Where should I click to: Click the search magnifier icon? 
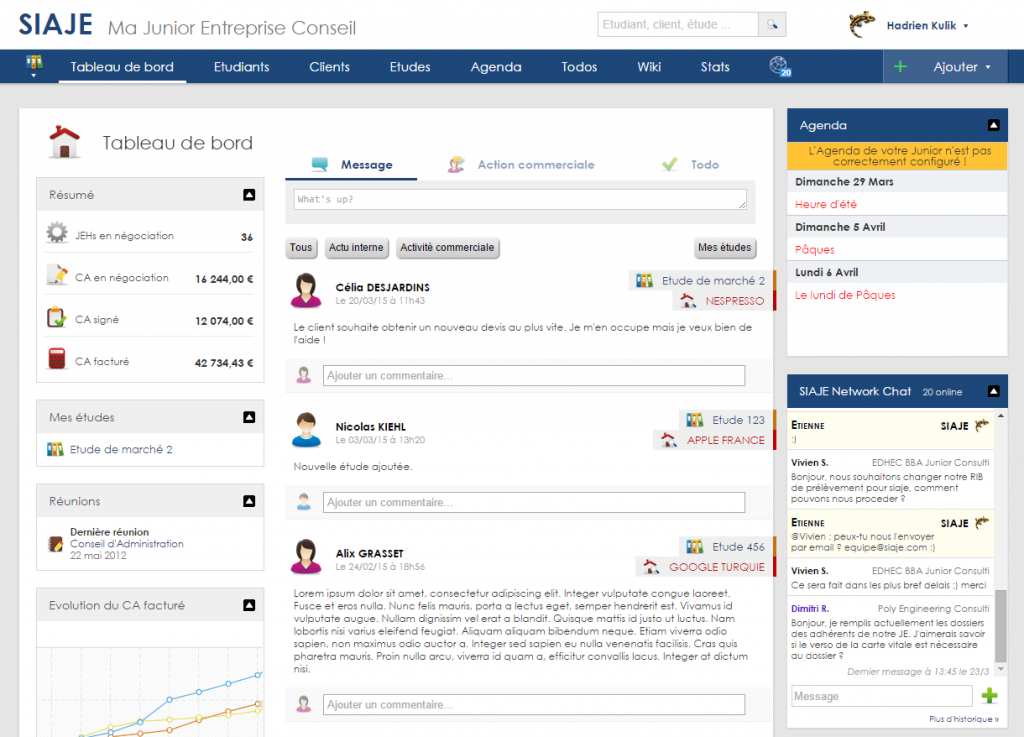pyautogui.click(x=772, y=24)
